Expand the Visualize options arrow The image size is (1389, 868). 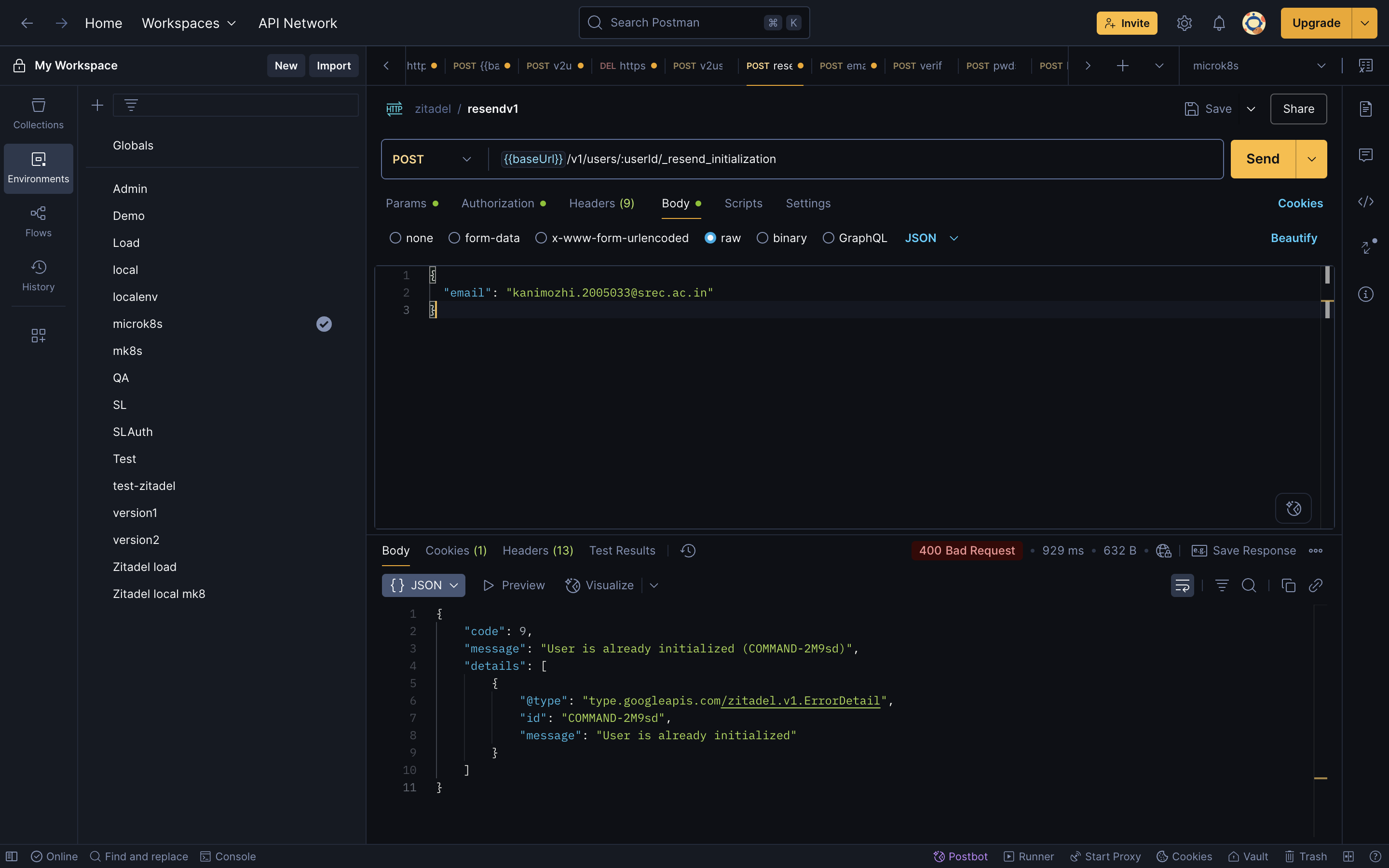tap(654, 585)
